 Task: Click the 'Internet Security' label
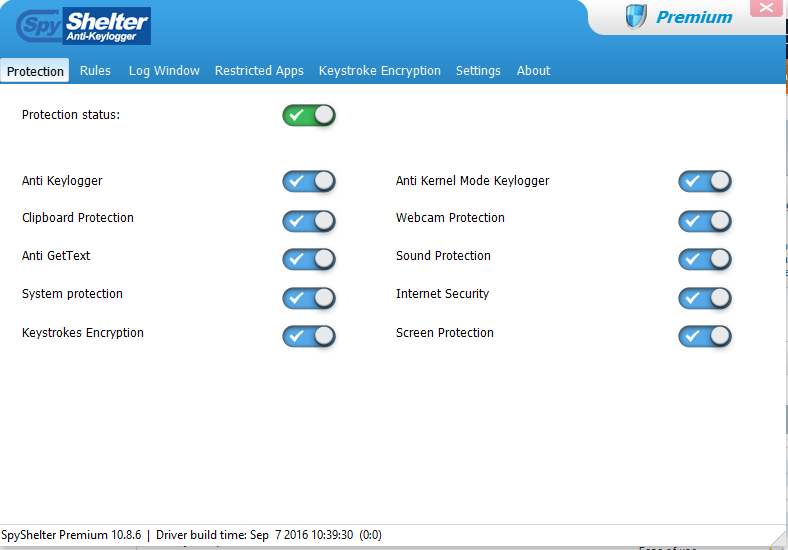pyautogui.click(x=442, y=294)
